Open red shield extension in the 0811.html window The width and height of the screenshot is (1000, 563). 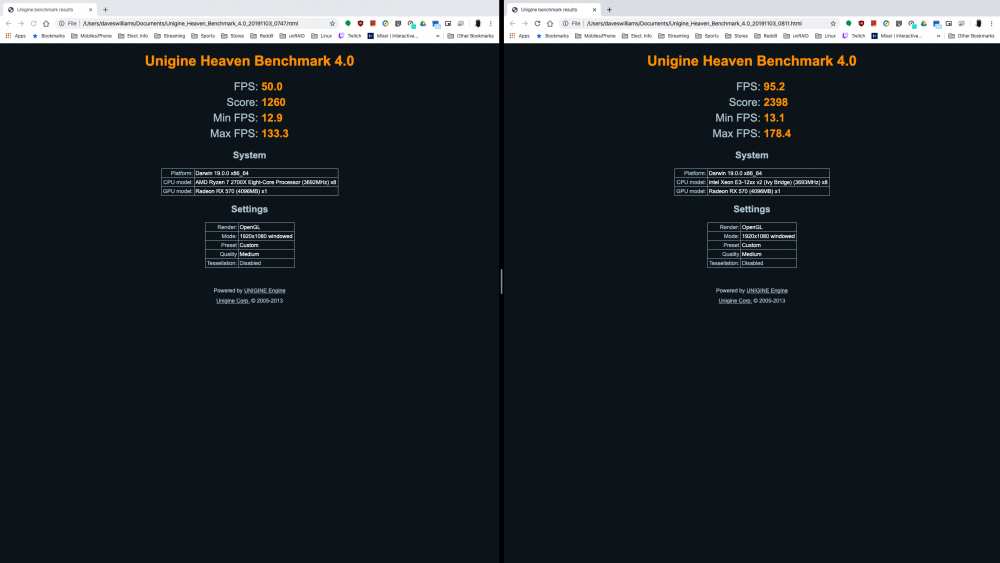(861, 24)
